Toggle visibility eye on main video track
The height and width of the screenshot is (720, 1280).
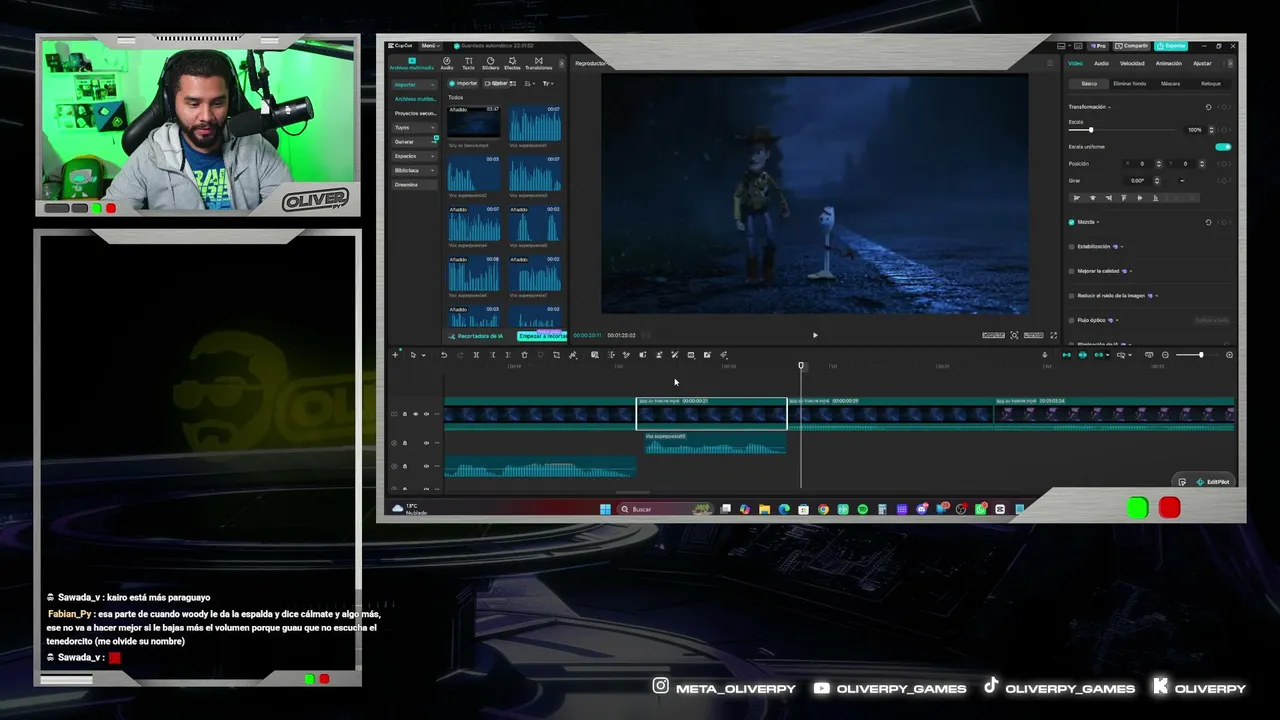(416, 414)
